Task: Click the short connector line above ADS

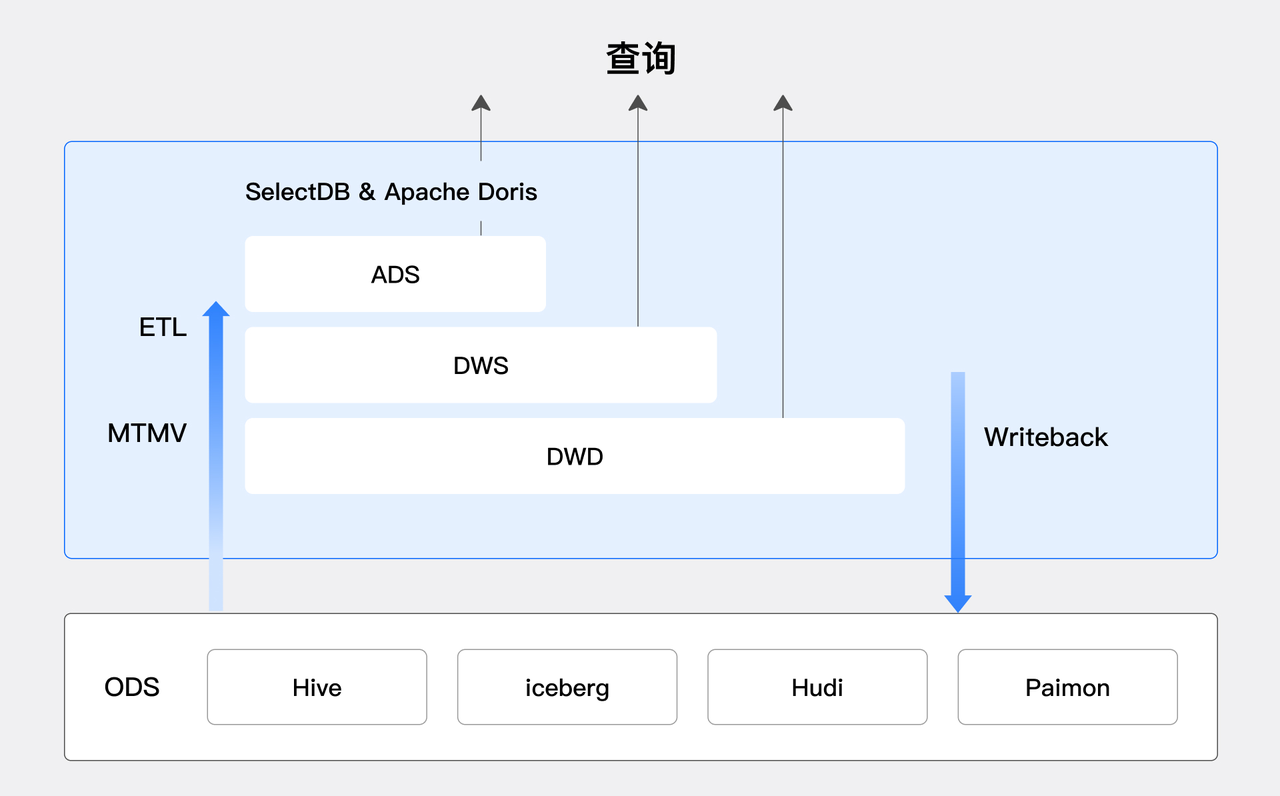Action: coord(481,228)
